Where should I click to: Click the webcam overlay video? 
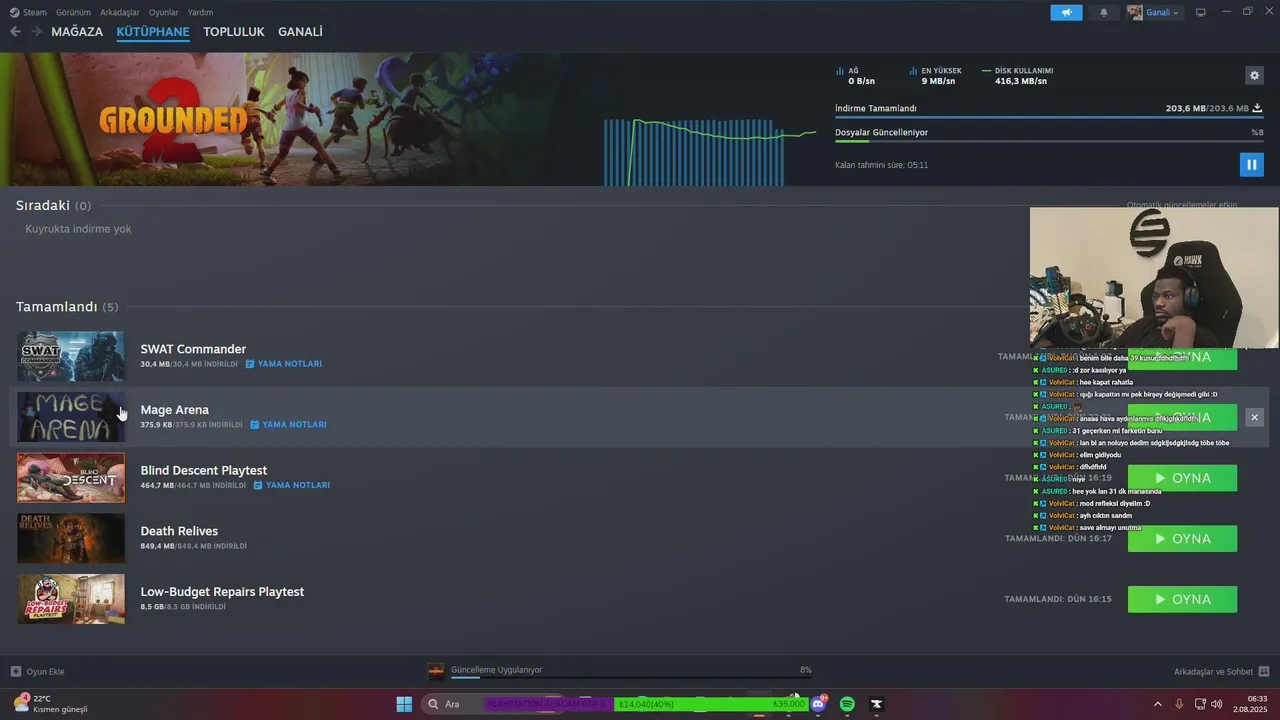(1154, 277)
